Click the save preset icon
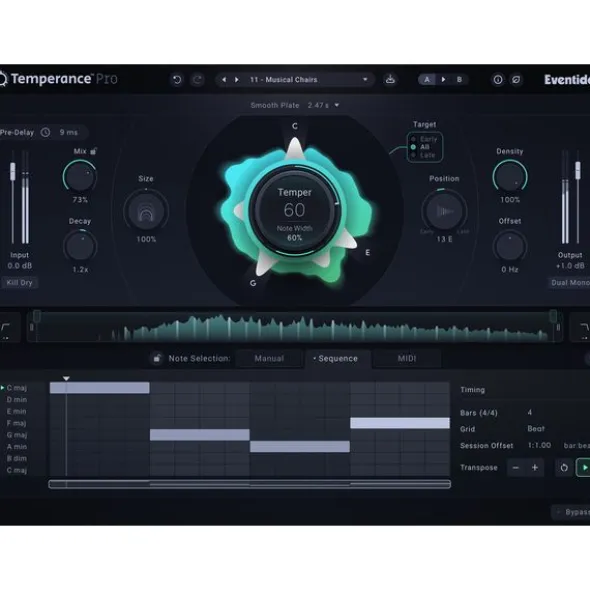This screenshot has height=591, width=590. pos(390,80)
